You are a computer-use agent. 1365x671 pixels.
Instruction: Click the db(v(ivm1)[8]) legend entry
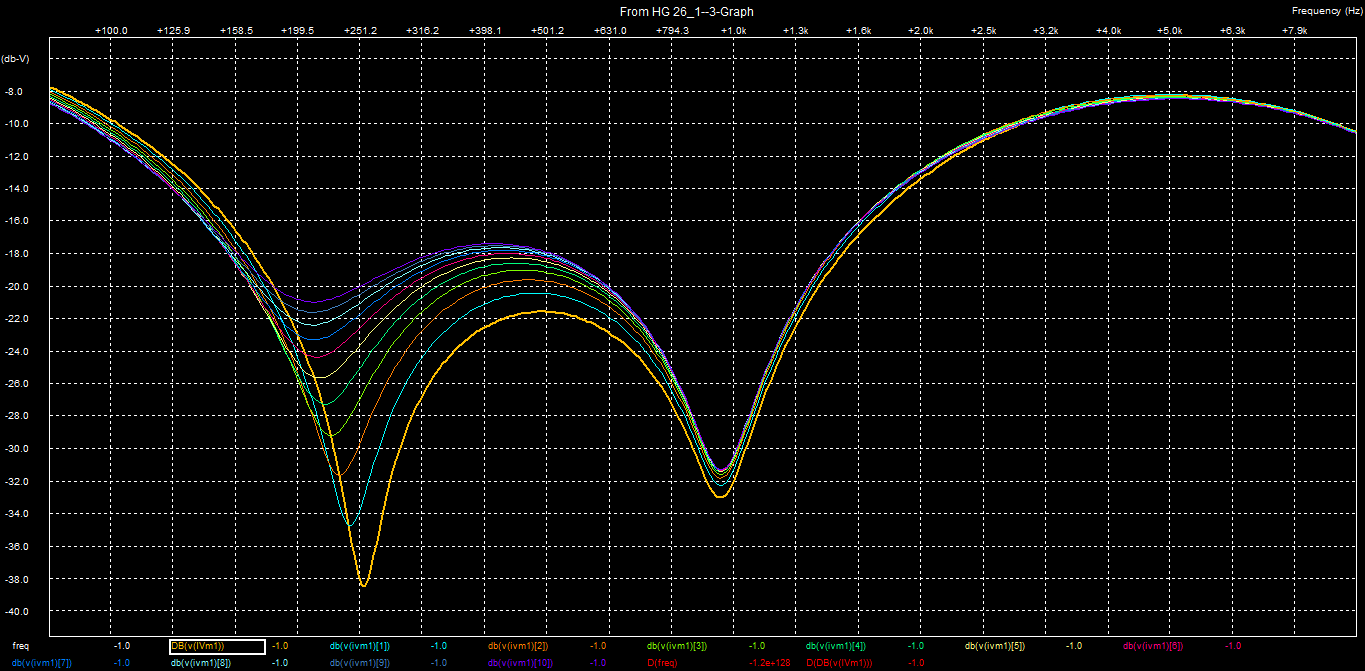click(x=200, y=662)
